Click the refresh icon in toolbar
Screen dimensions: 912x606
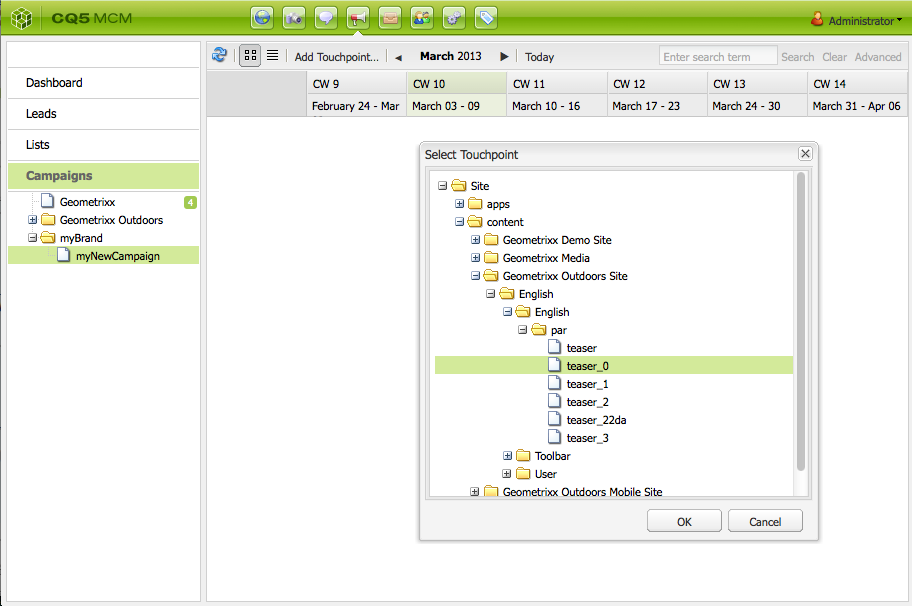coord(219,55)
